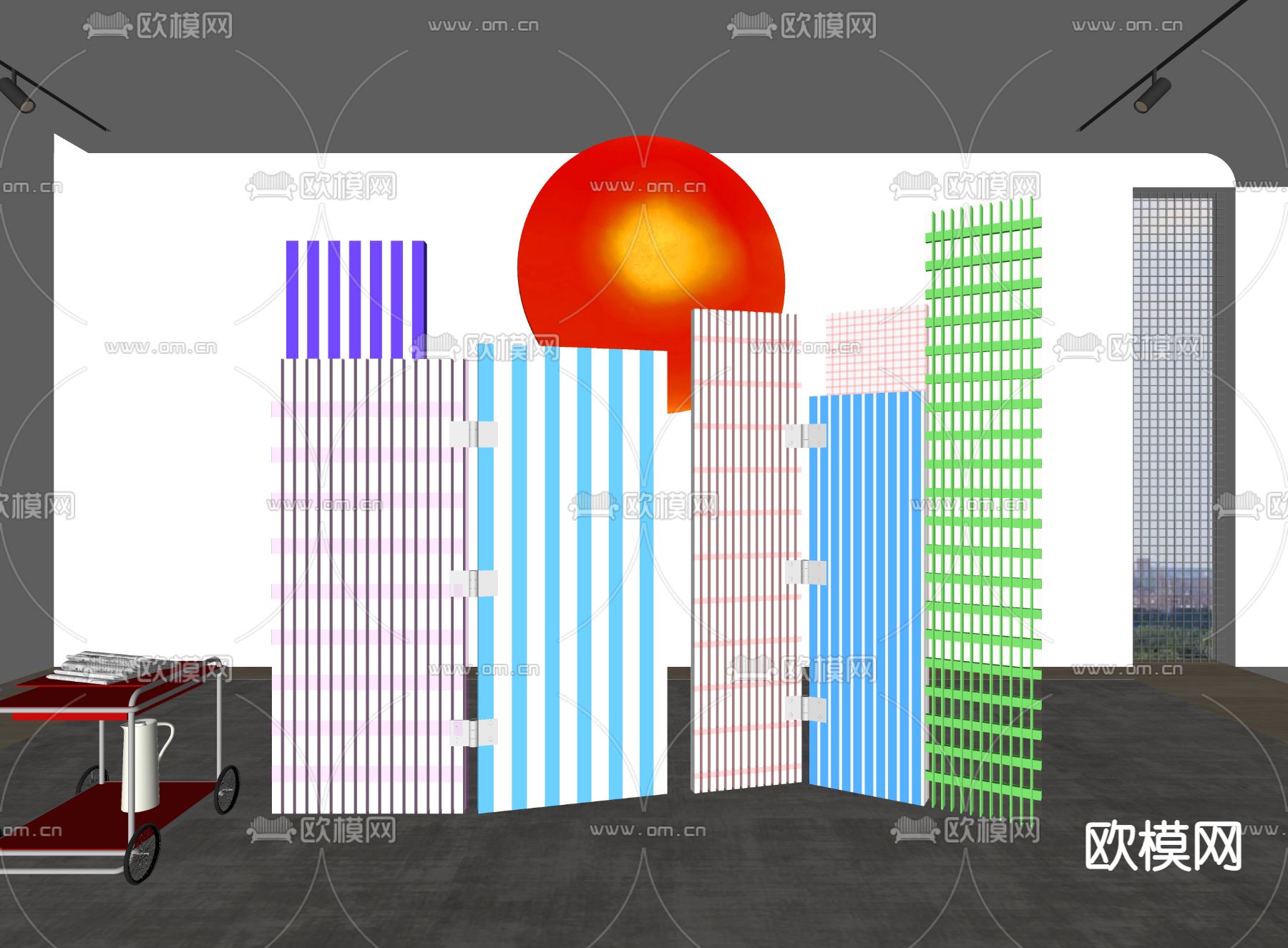The height and width of the screenshot is (948, 1288).
Task: Select the light blue wide-striped door panel
Action: [572, 577]
